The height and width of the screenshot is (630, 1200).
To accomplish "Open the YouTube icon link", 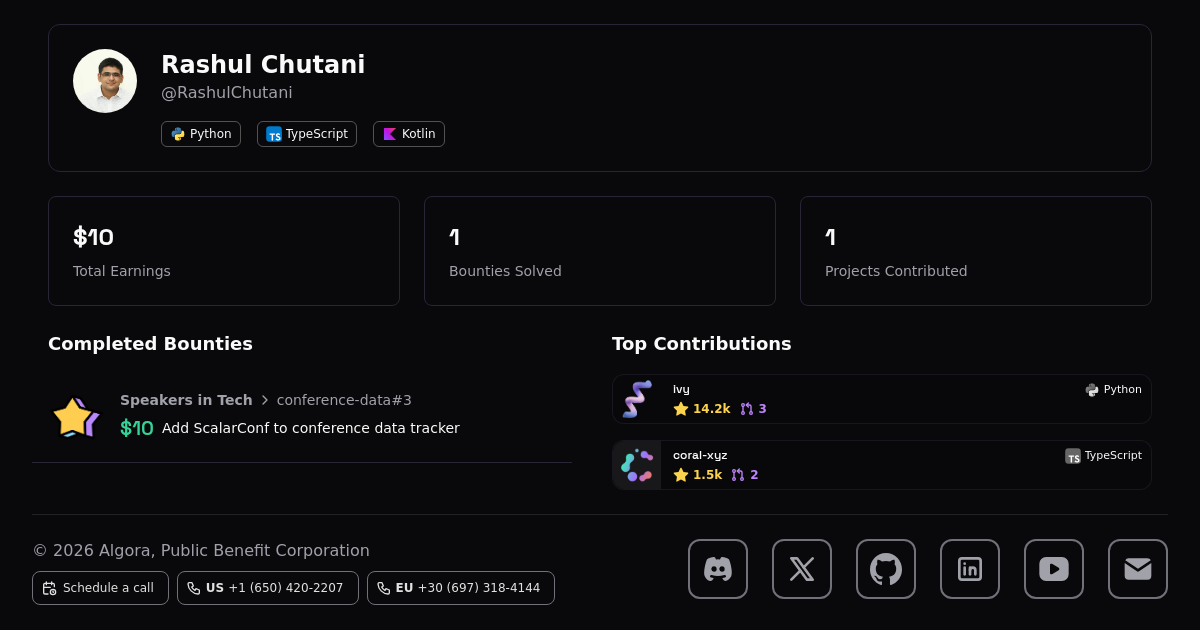I will [x=1054, y=569].
